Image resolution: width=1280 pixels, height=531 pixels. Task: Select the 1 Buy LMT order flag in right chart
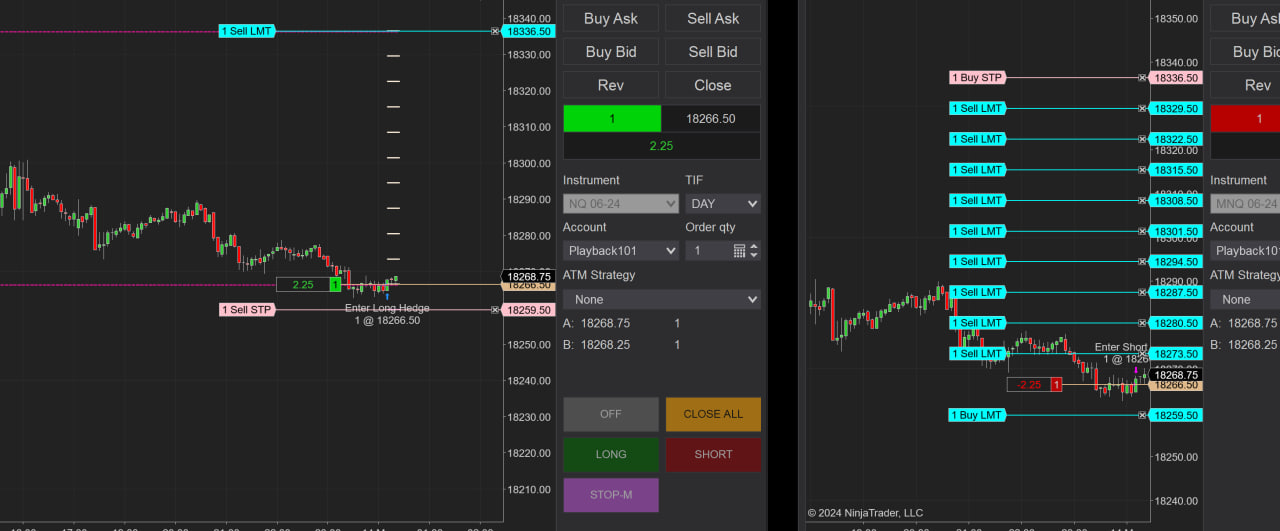pyautogui.click(x=976, y=415)
